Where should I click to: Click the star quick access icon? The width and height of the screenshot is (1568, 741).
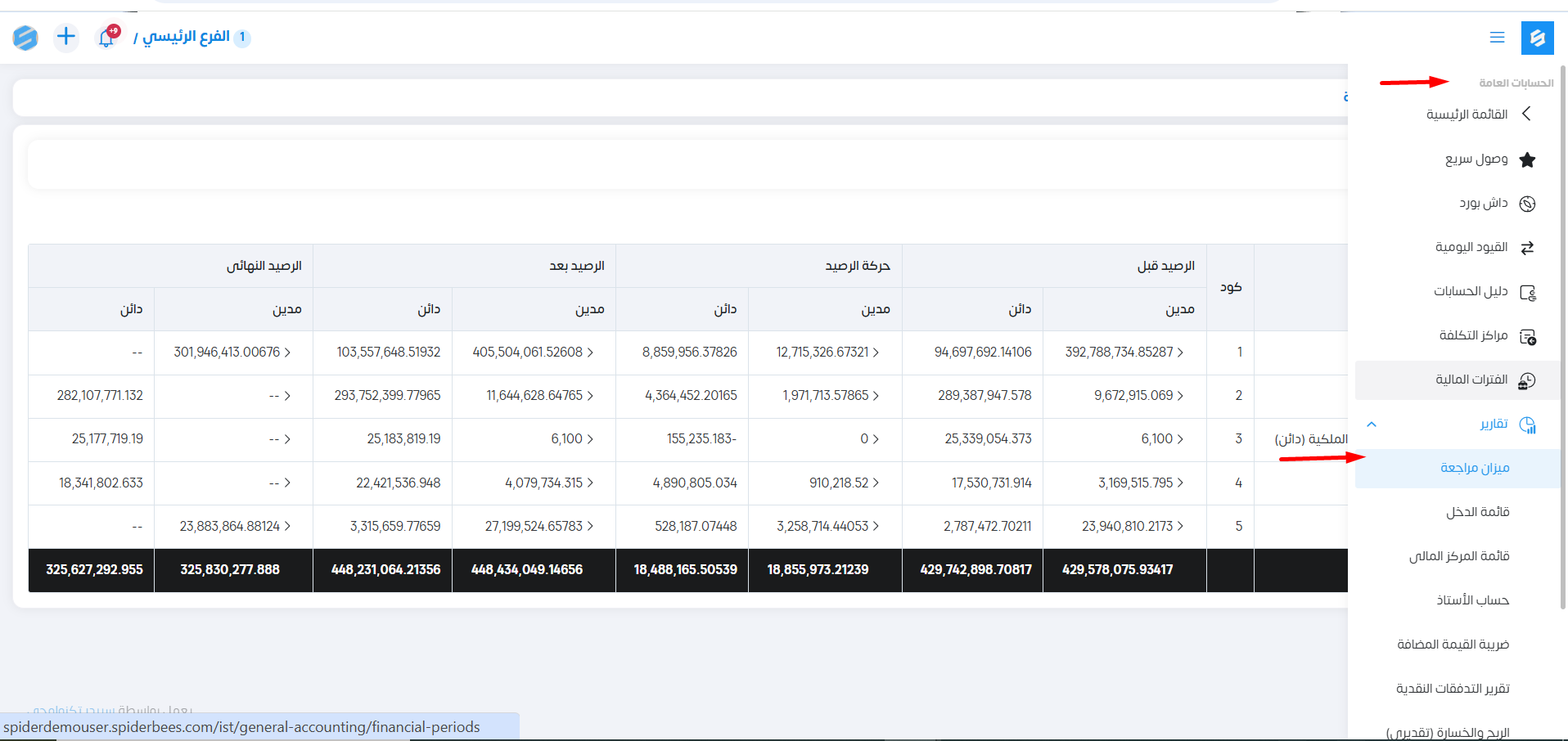(x=1527, y=160)
